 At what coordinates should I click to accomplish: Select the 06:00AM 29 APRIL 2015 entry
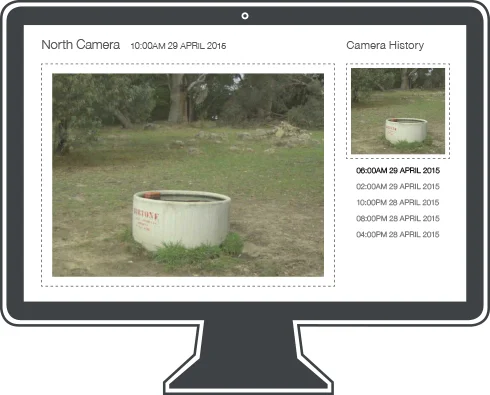[x=398, y=171]
